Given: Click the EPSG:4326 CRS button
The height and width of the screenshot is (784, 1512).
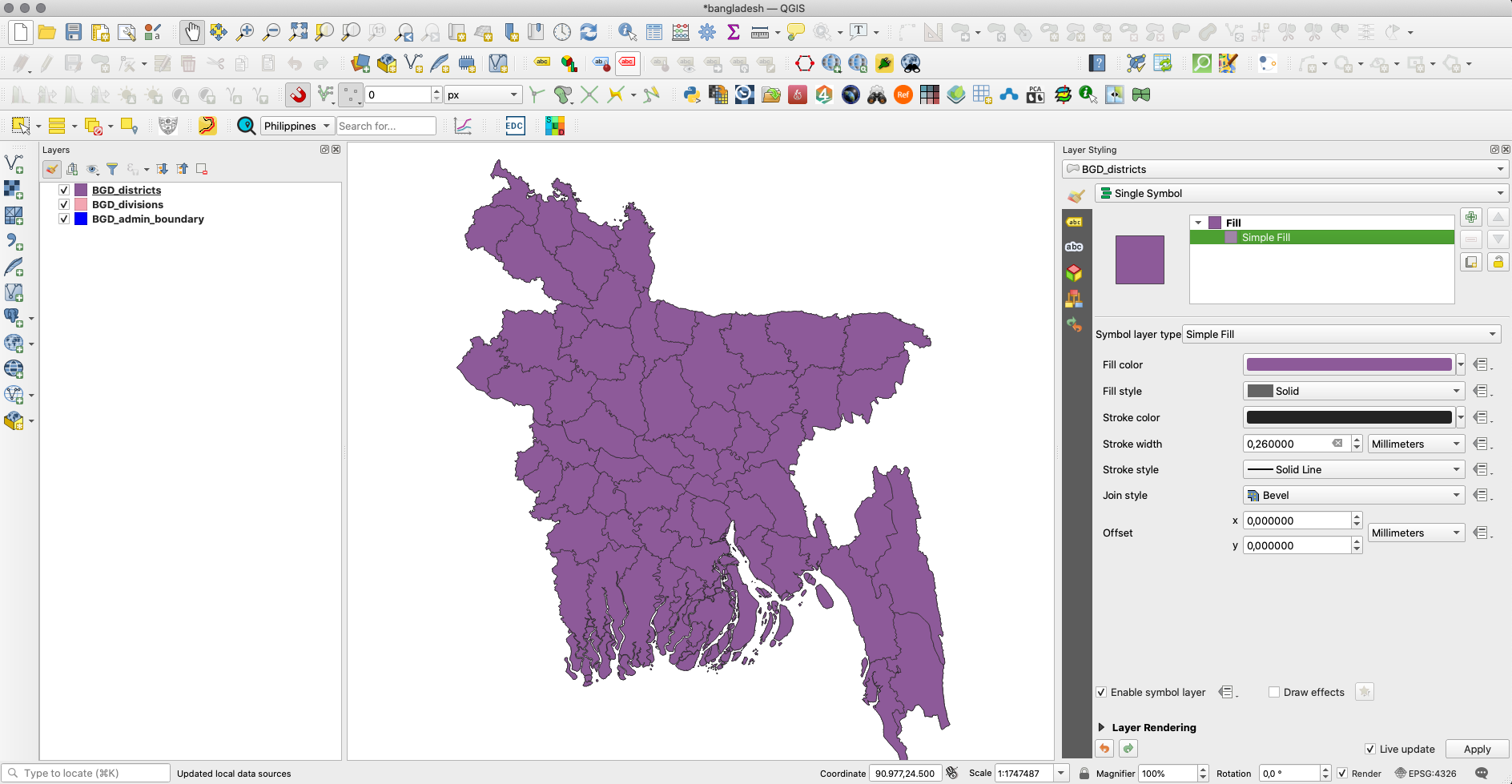Looking at the screenshot, I should pyautogui.click(x=1426, y=774).
